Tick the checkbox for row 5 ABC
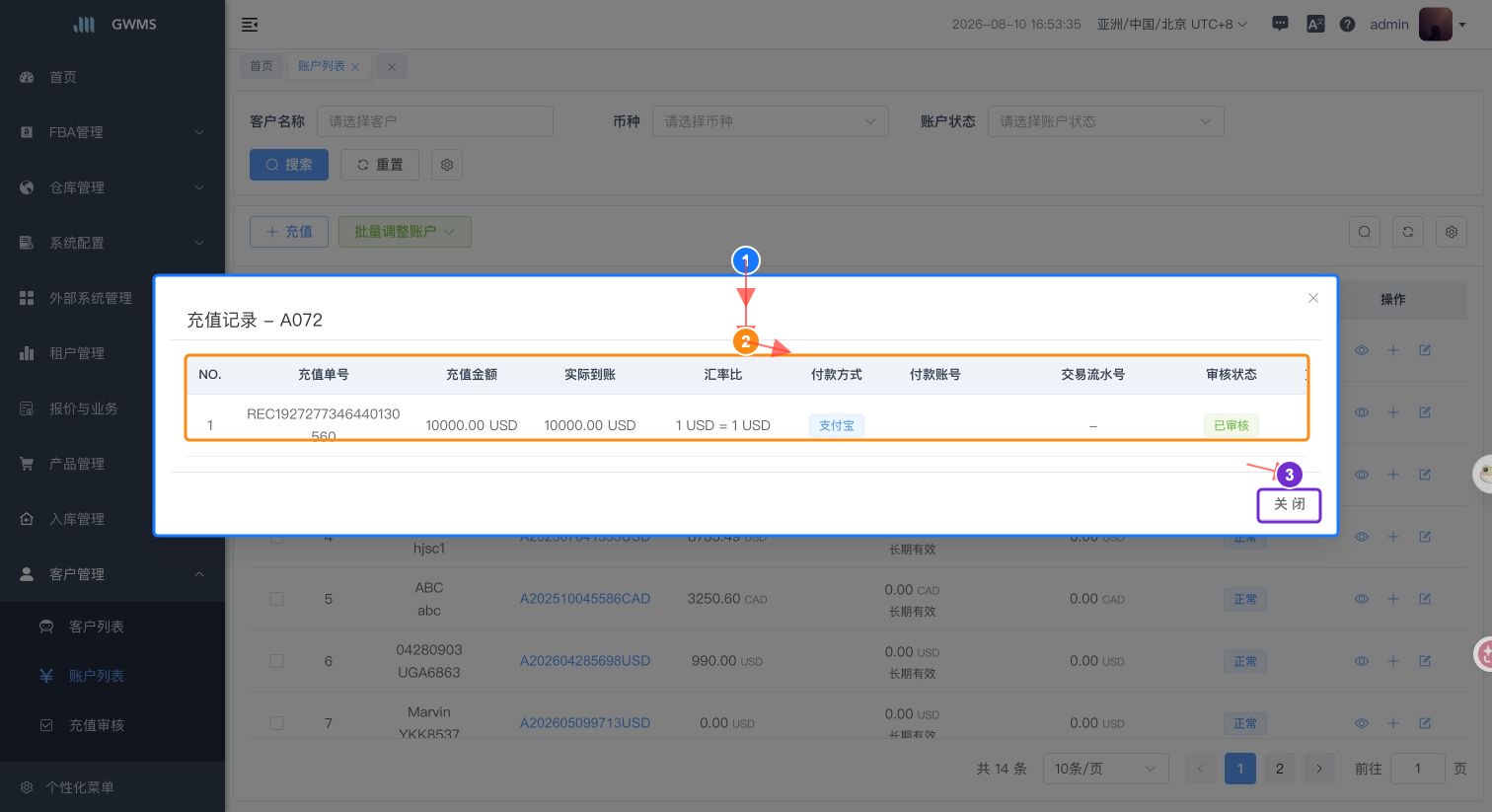This screenshot has height=812, width=1492. pyautogui.click(x=277, y=599)
